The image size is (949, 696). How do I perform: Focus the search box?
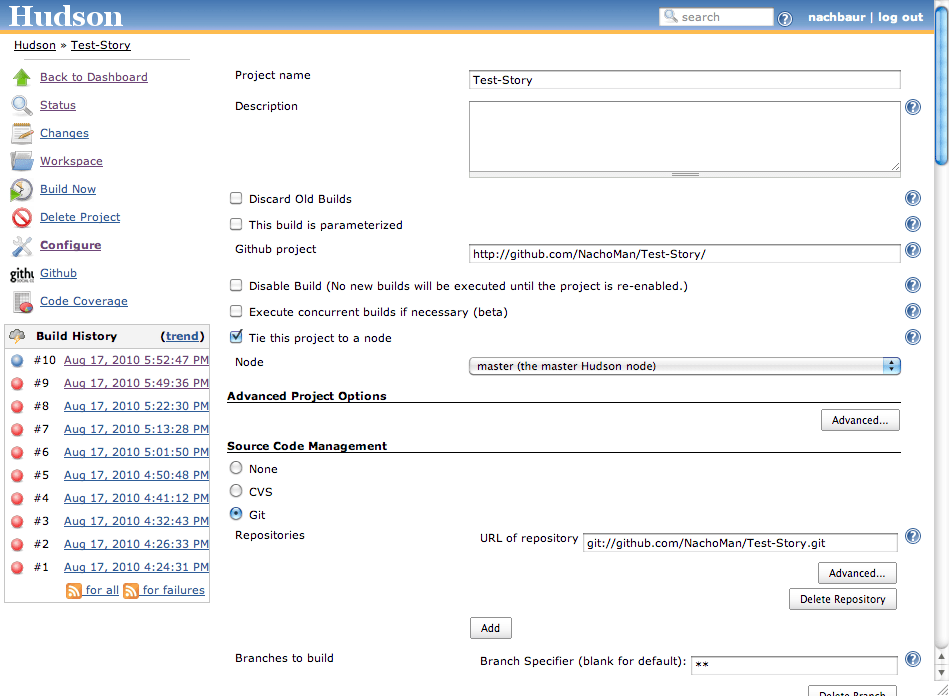point(716,17)
